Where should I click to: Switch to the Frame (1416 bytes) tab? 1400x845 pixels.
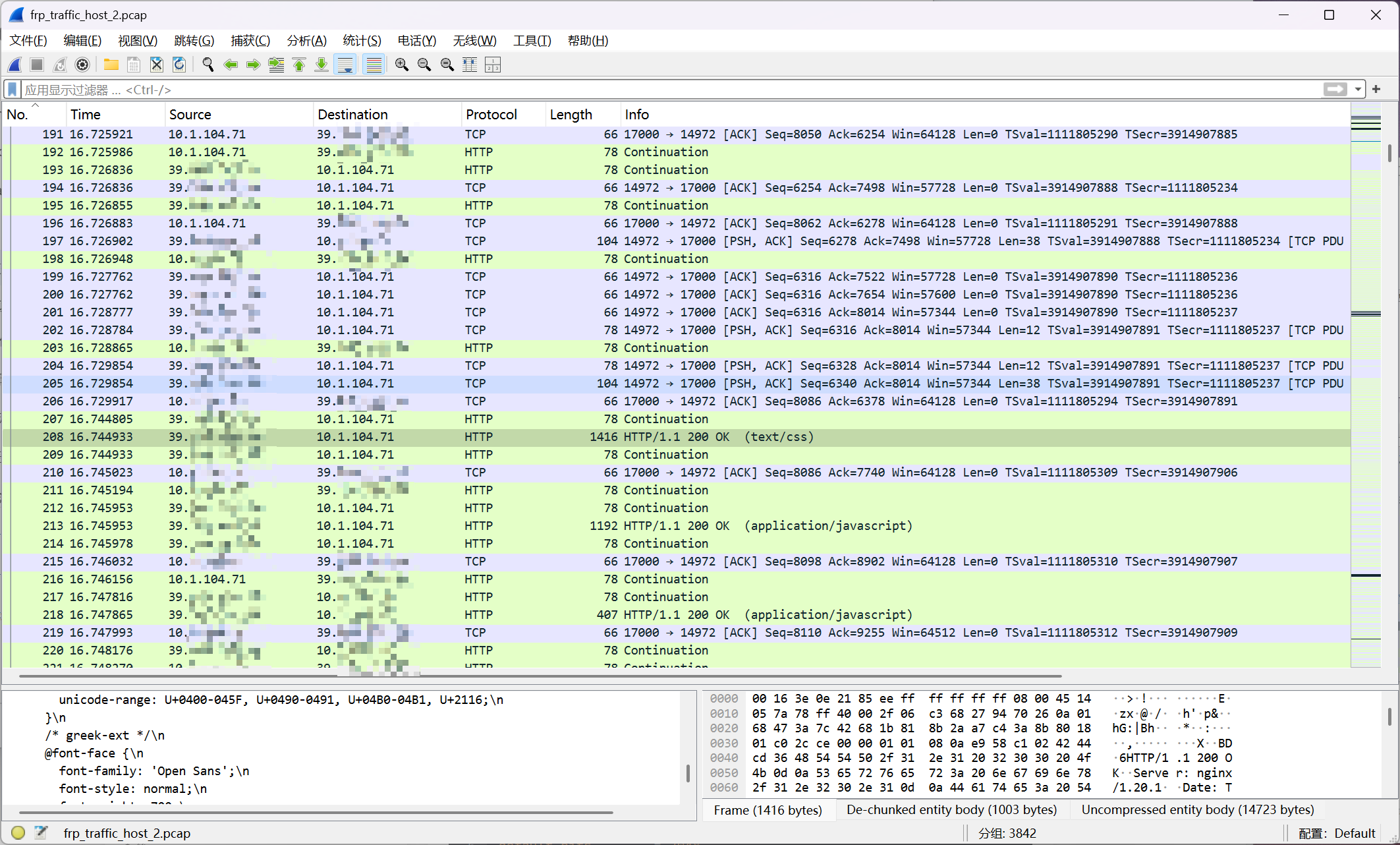coord(768,810)
